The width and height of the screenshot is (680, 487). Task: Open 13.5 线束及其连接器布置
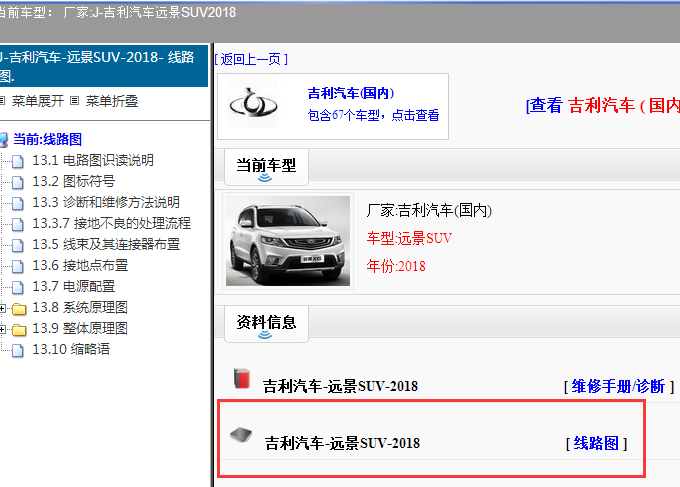(x=106, y=244)
